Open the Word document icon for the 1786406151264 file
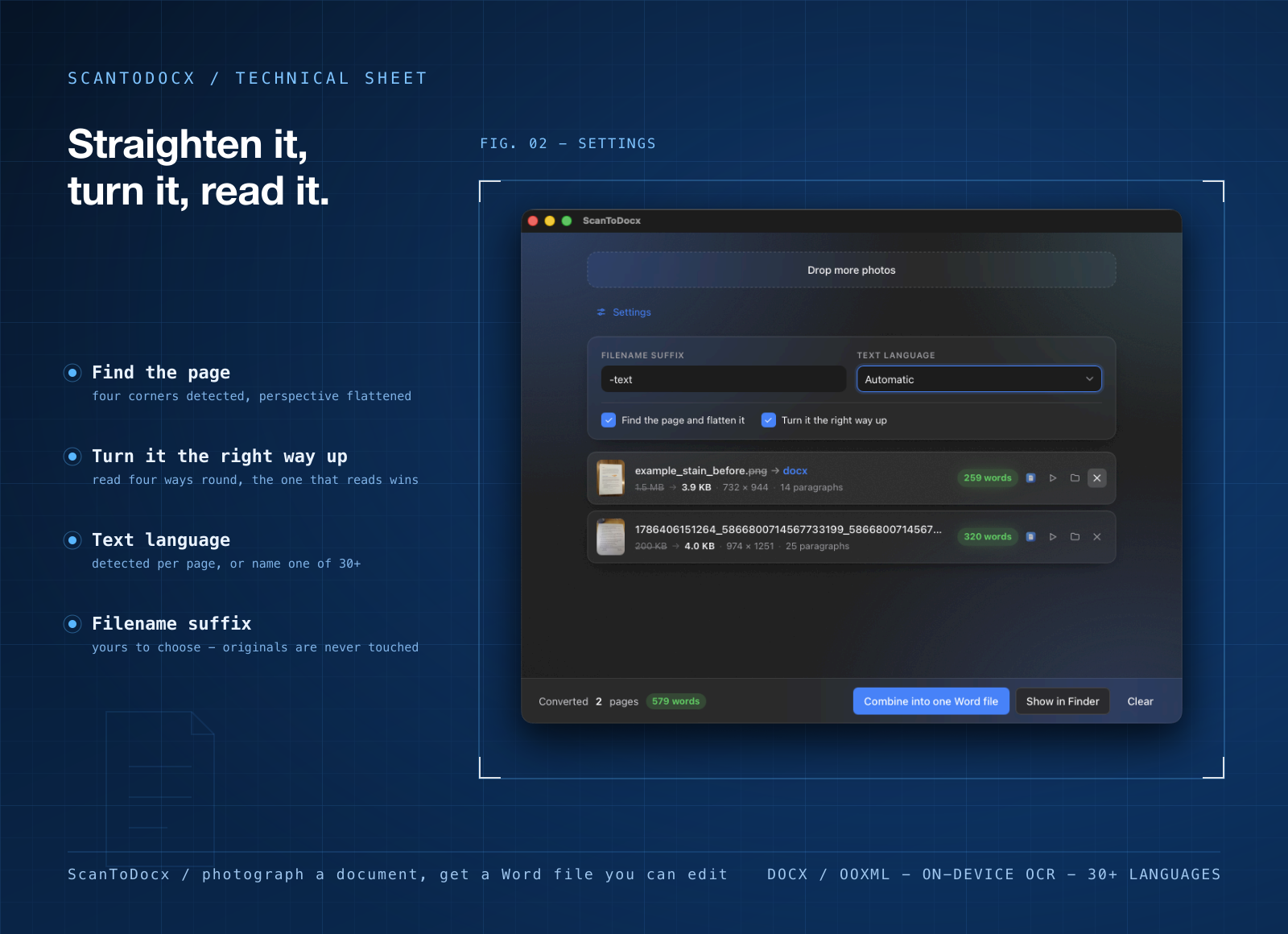 tap(1030, 537)
